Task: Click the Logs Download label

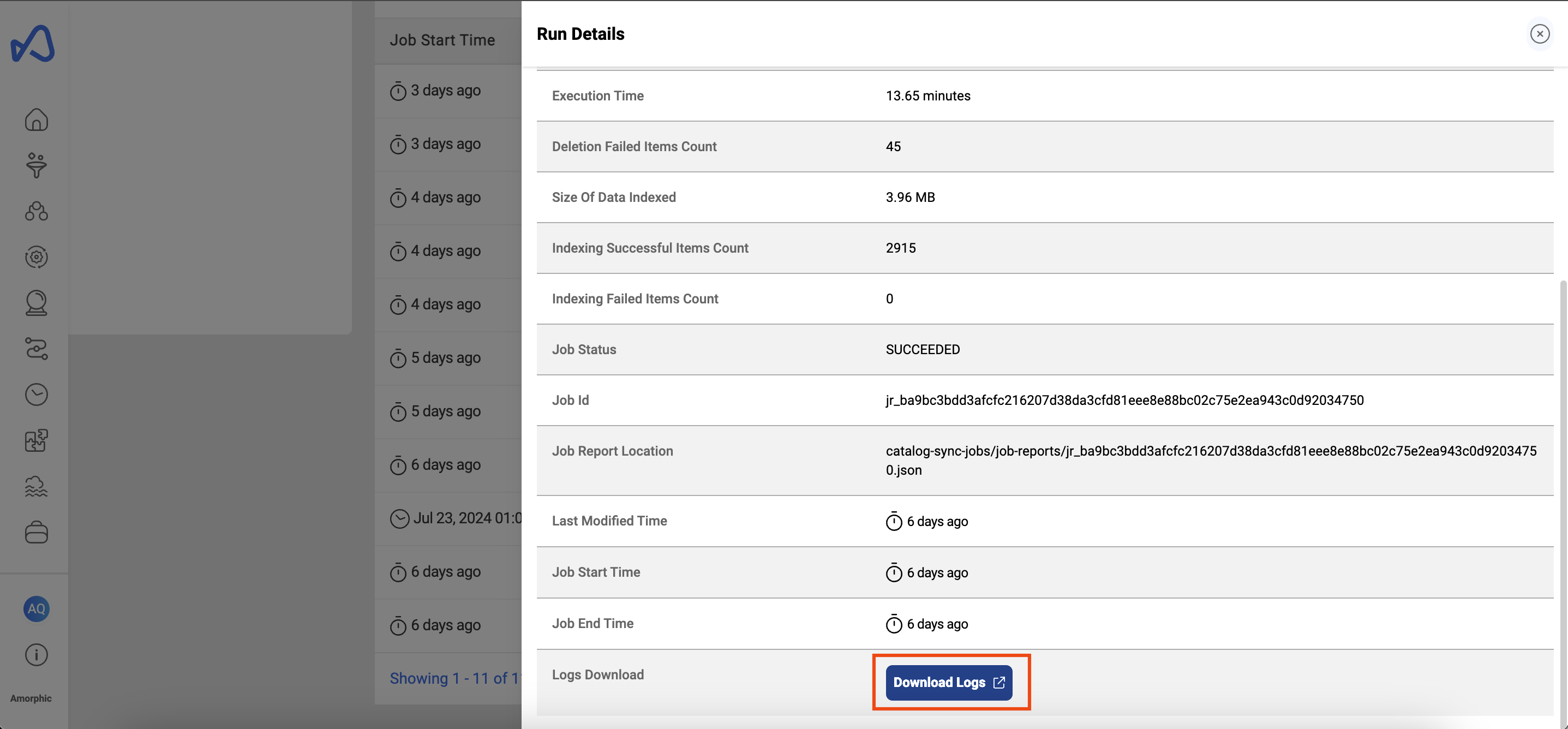Action: pyautogui.click(x=598, y=675)
